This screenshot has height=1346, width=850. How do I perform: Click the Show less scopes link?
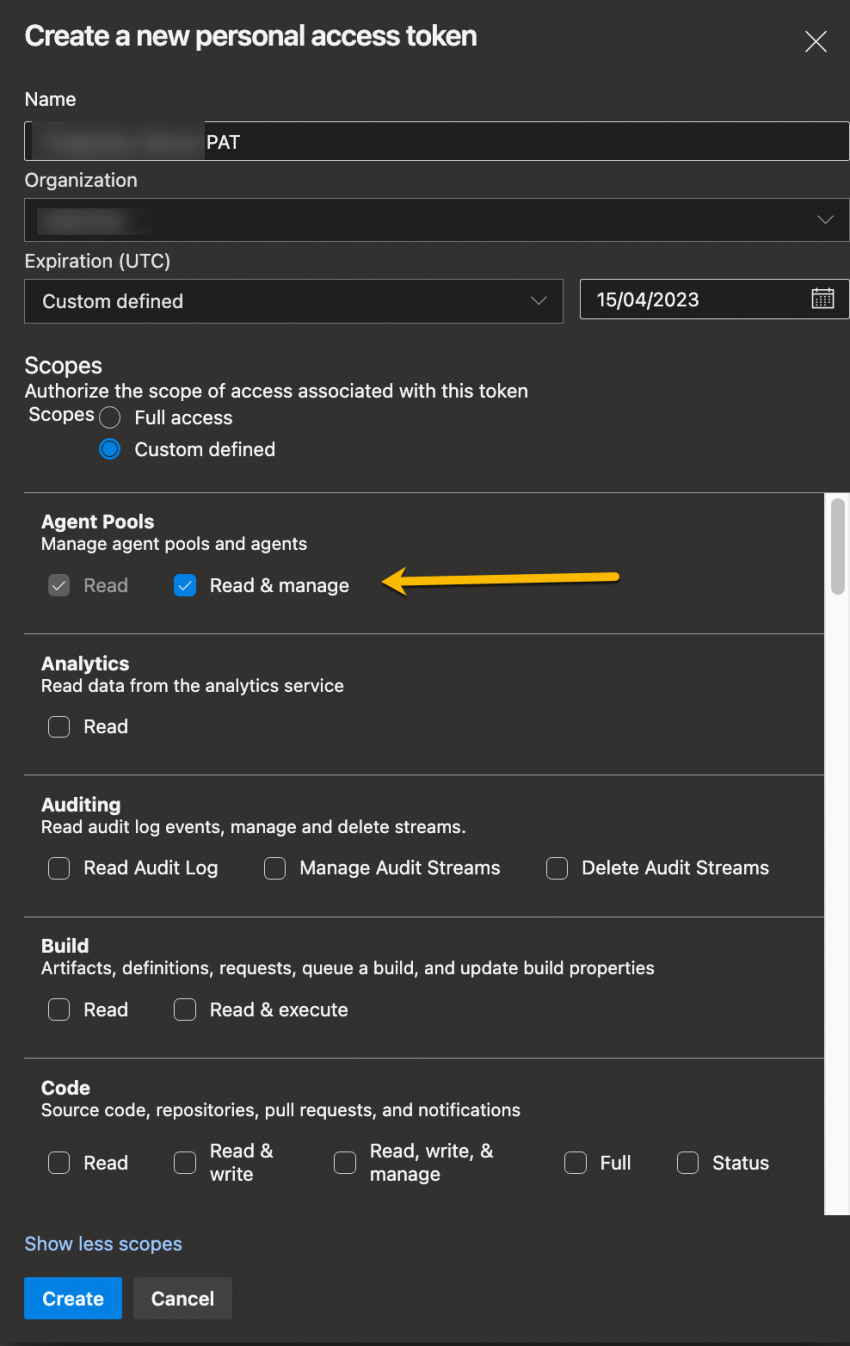coord(103,1243)
